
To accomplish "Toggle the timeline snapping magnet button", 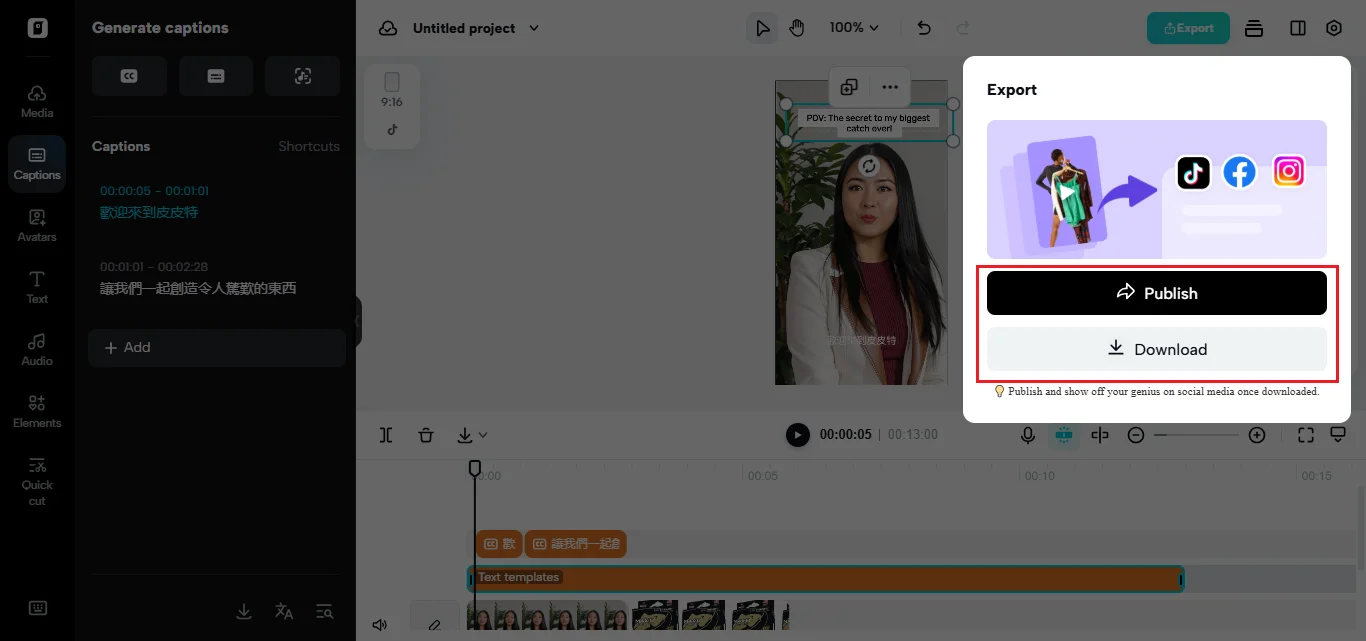I will [1063, 435].
